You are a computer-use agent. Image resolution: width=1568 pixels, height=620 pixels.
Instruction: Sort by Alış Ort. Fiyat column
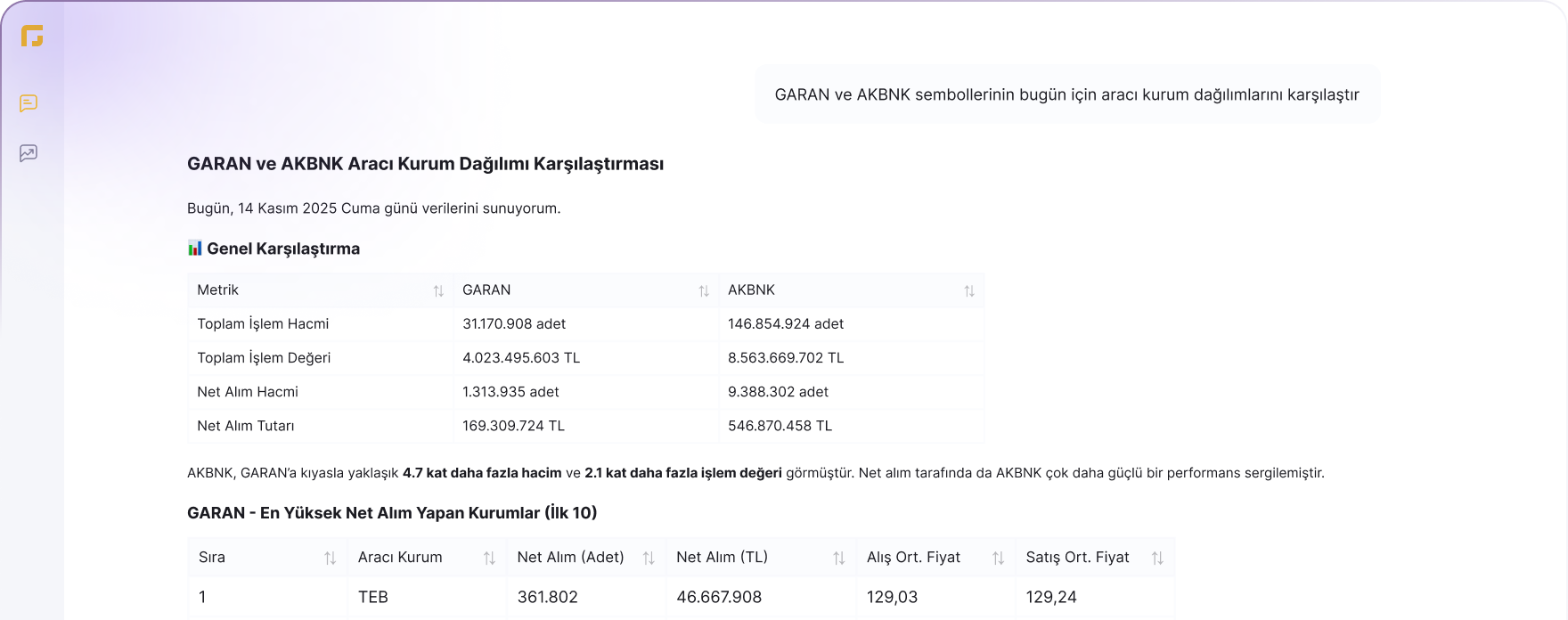(999, 559)
